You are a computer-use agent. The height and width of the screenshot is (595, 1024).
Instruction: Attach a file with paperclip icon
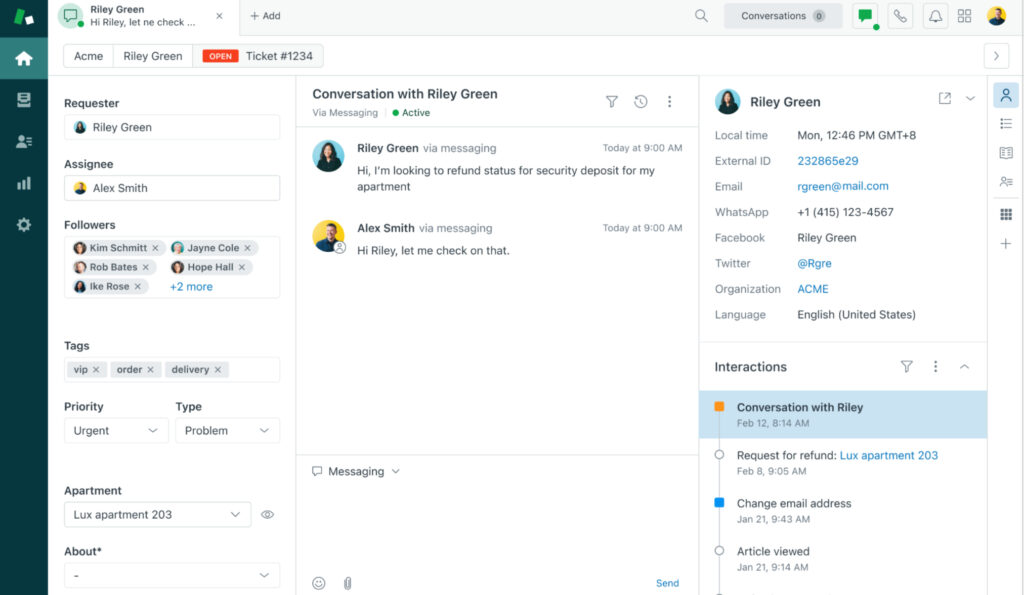click(347, 583)
